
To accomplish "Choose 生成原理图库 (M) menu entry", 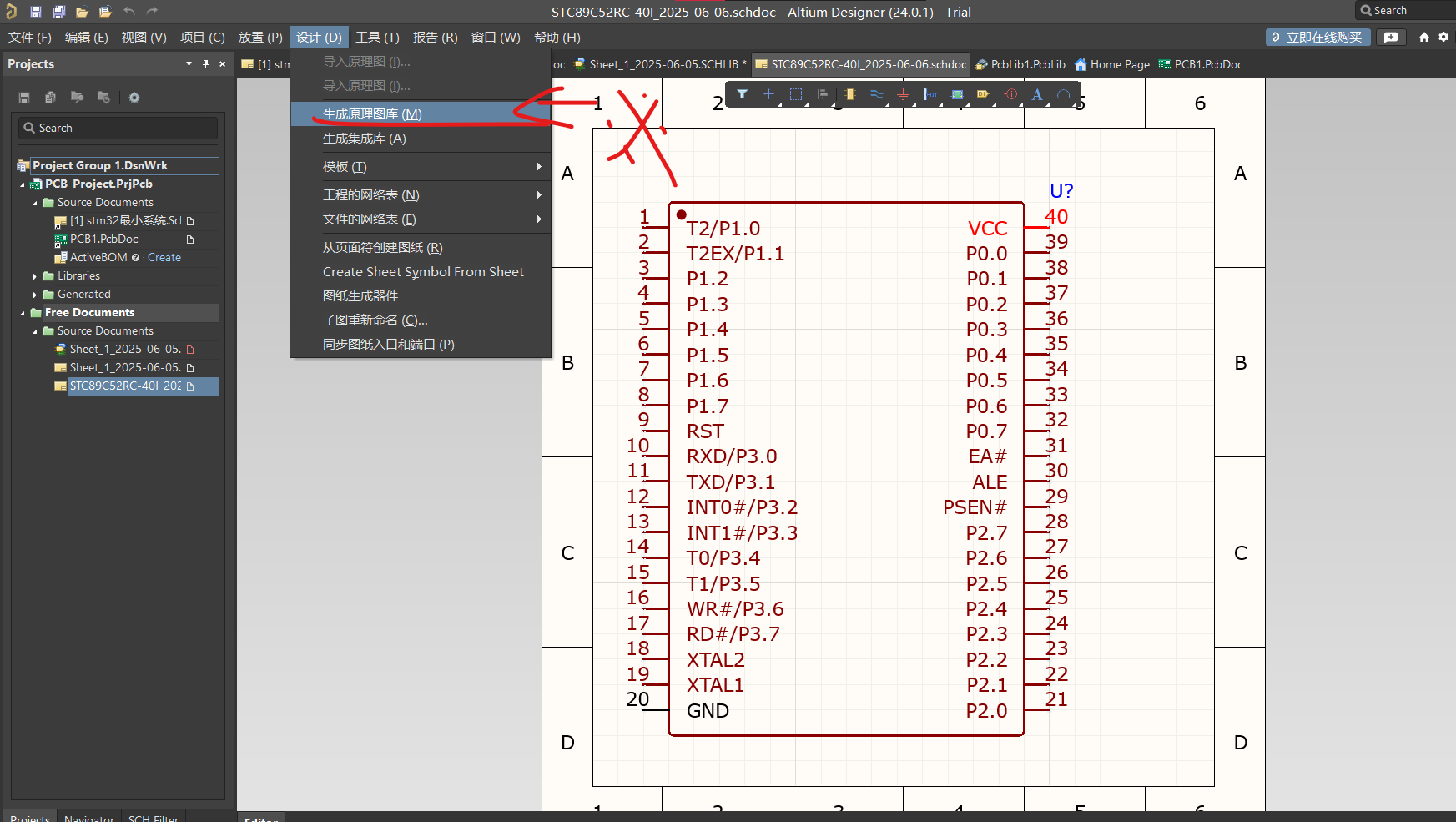I will click(421, 114).
